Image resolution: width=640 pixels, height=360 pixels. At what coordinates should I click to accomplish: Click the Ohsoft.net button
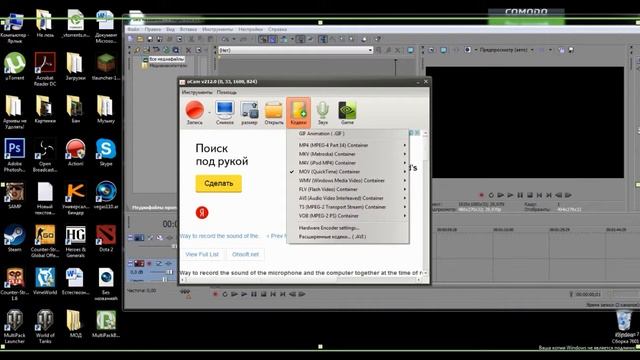click(x=245, y=254)
